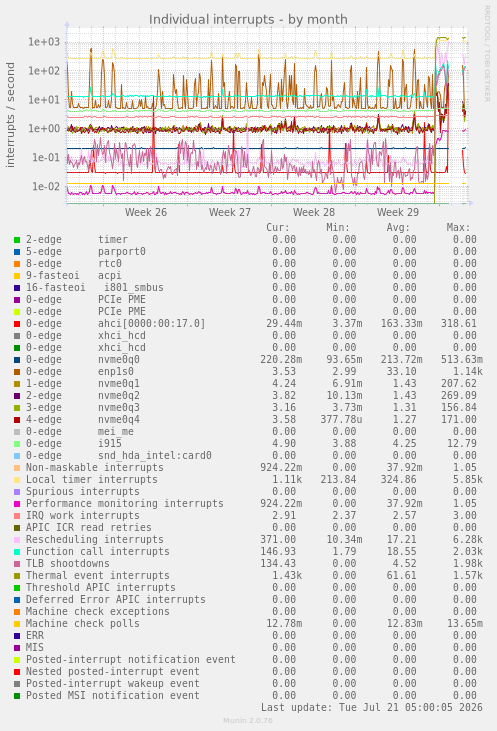Click the Week 26 axis label

click(145, 212)
